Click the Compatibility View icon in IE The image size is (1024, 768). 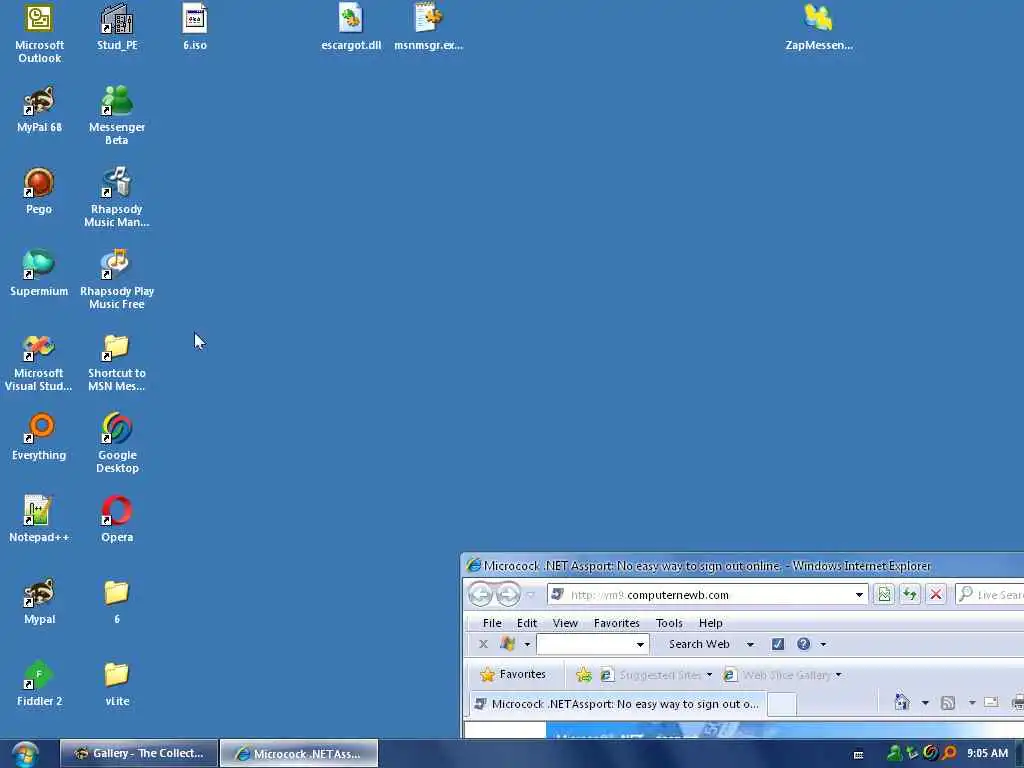click(x=884, y=594)
